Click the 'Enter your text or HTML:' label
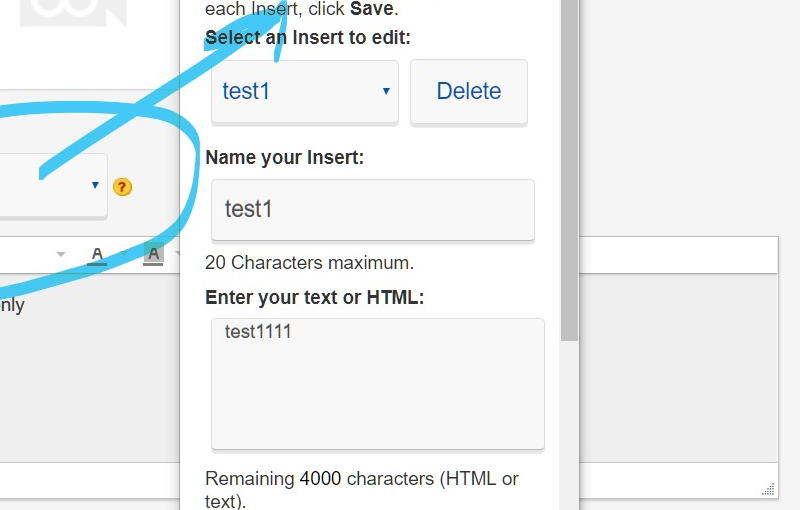 tap(314, 297)
